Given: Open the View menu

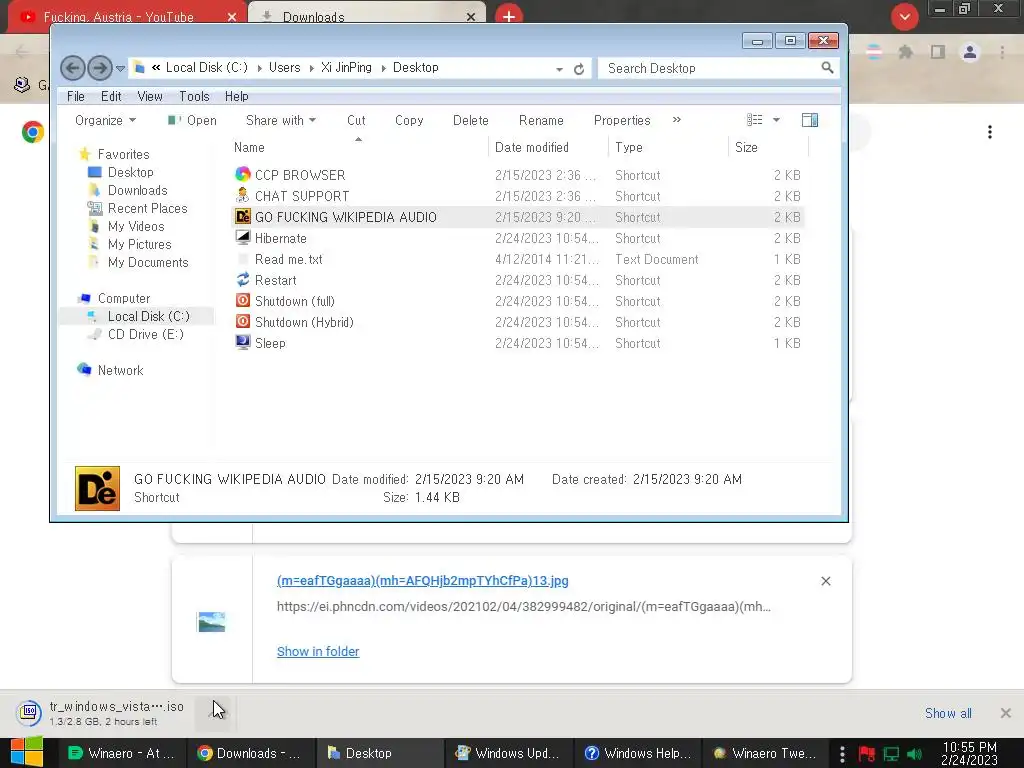Looking at the screenshot, I should pyautogui.click(x=150, y=96).
